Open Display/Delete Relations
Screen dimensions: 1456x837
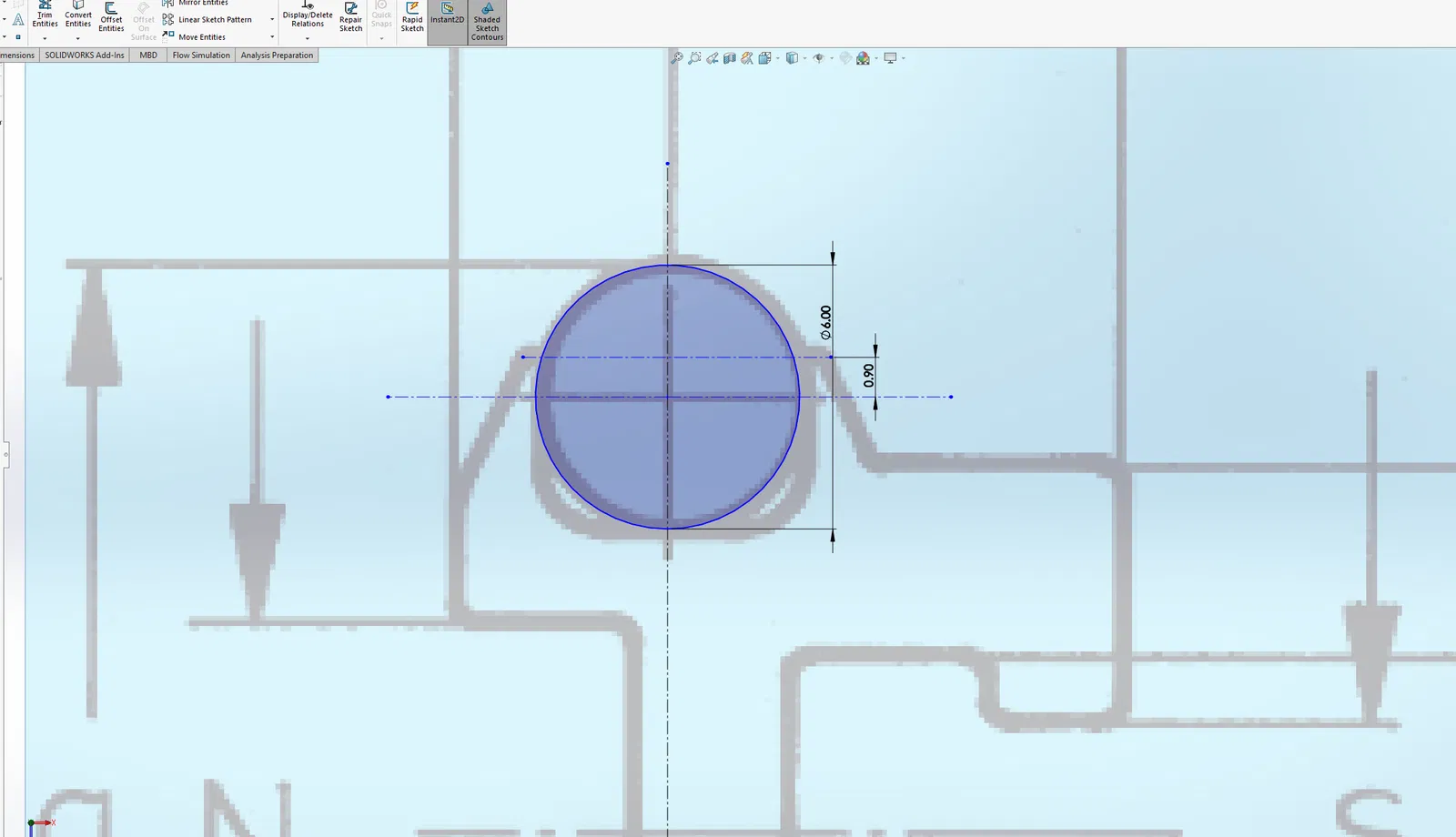pyautogui.click(x=308, y=15)
